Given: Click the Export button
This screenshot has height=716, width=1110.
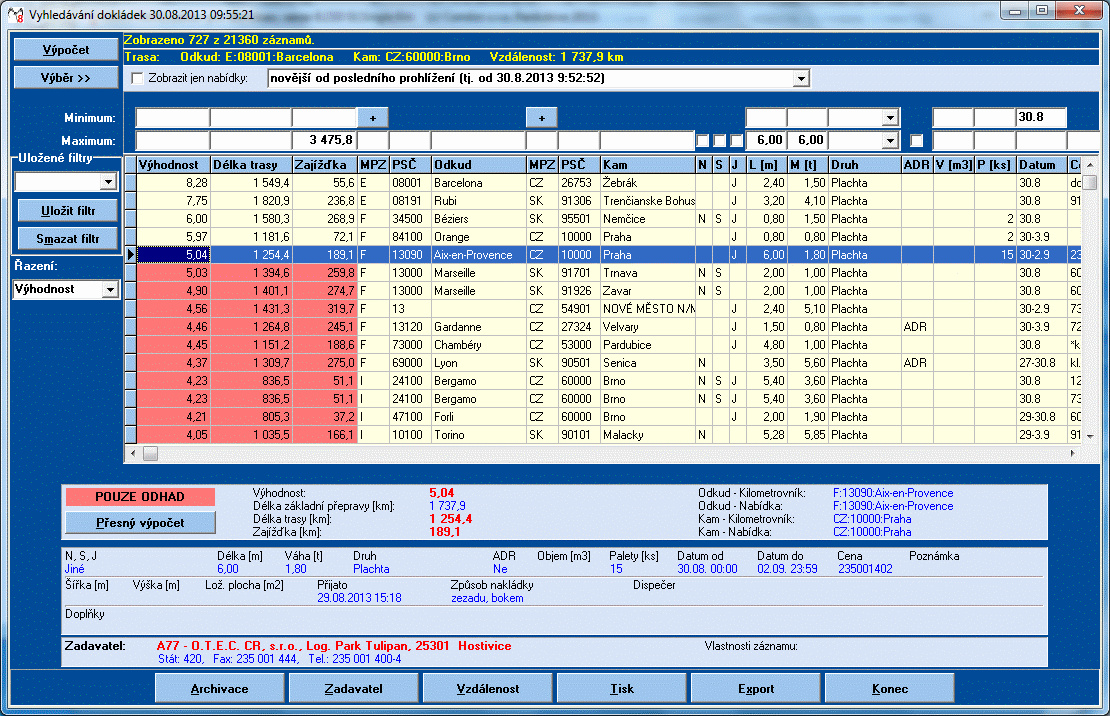Looking at the screenshot, I should click(756, 689).
